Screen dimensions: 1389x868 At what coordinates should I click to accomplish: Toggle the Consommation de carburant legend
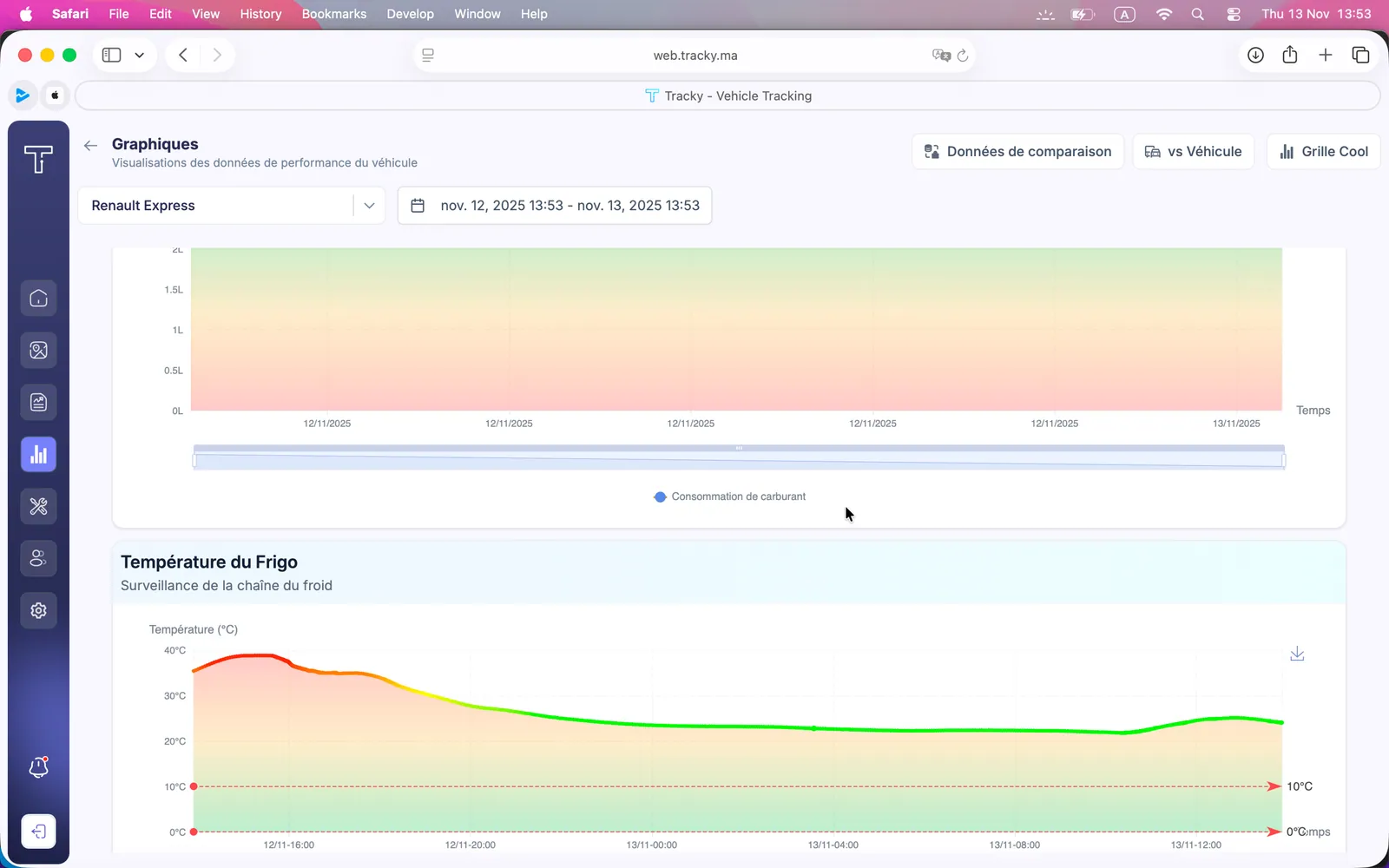point(729,496)
